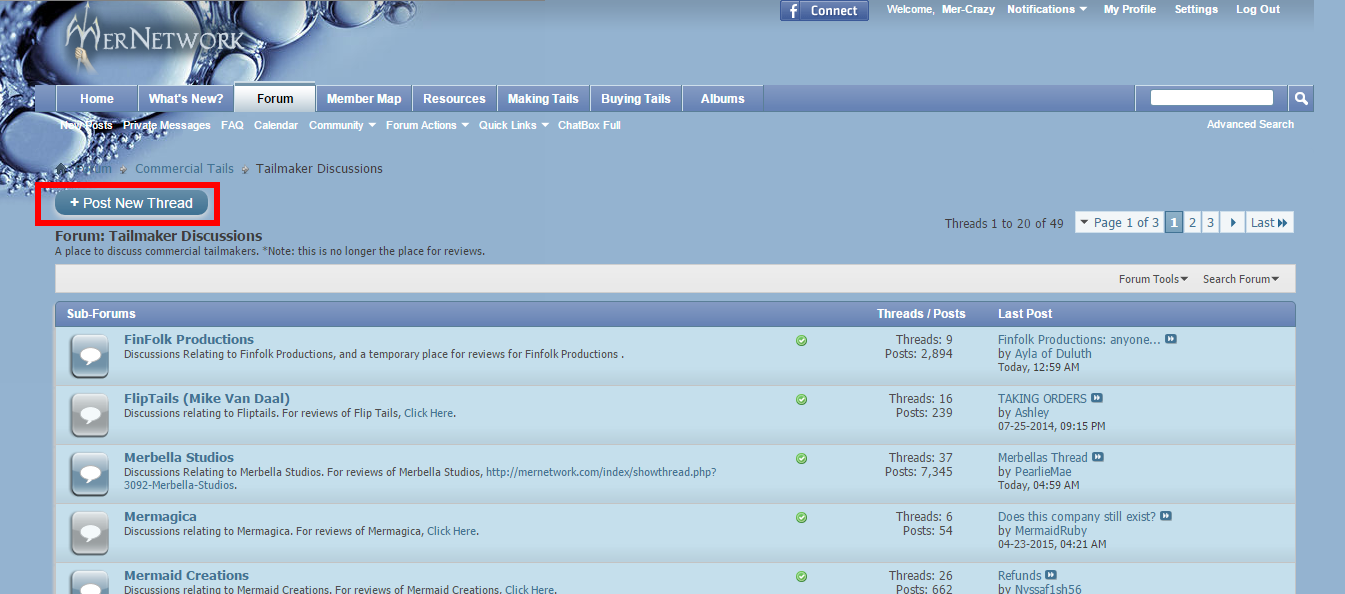Screen dimensions: 1345x594
Task: Expand the Search Forum dropdown
Action: click(1241, 279)
